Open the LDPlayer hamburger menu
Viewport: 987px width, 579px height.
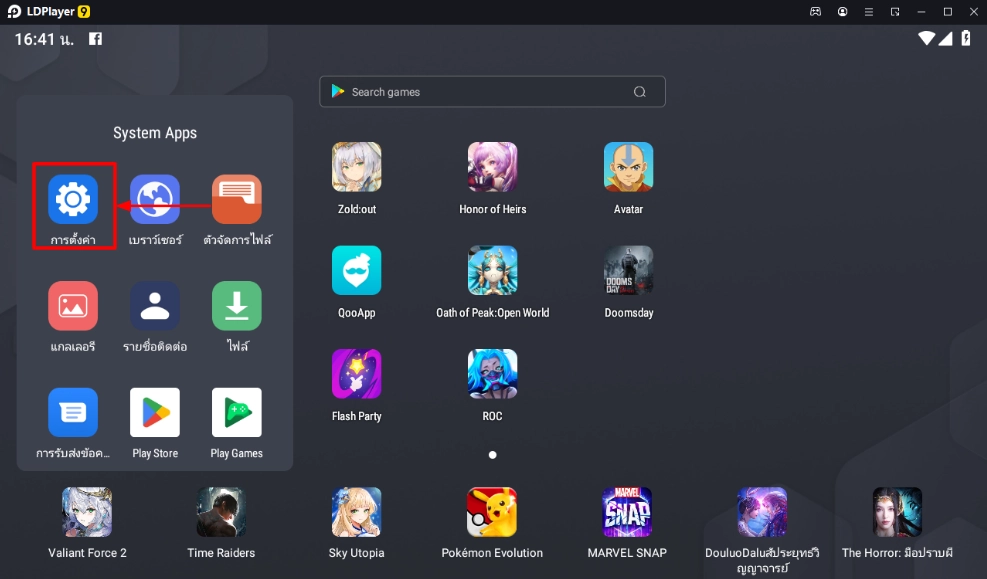(869, 12)
